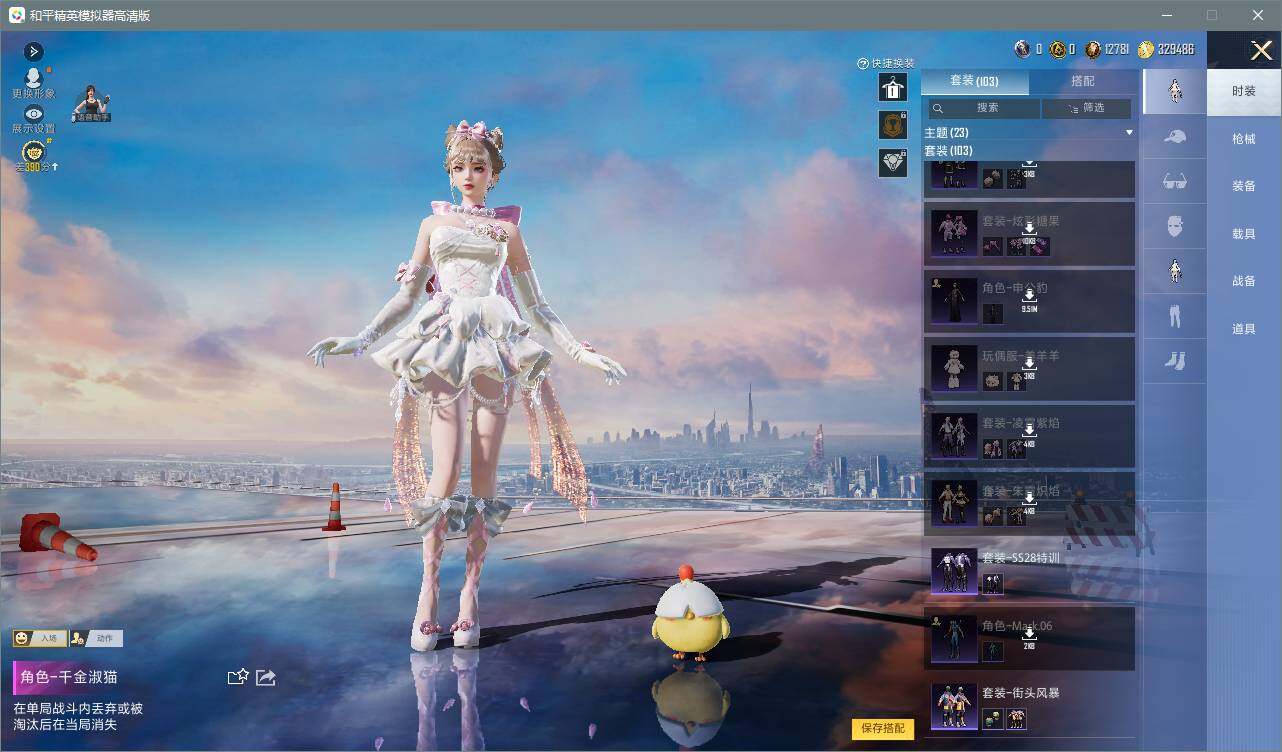Image resolution: width=1282 pixels, height=752 pixels.
Task: Select the clothes hanger wardrobe icon
Action: [892, 87]
